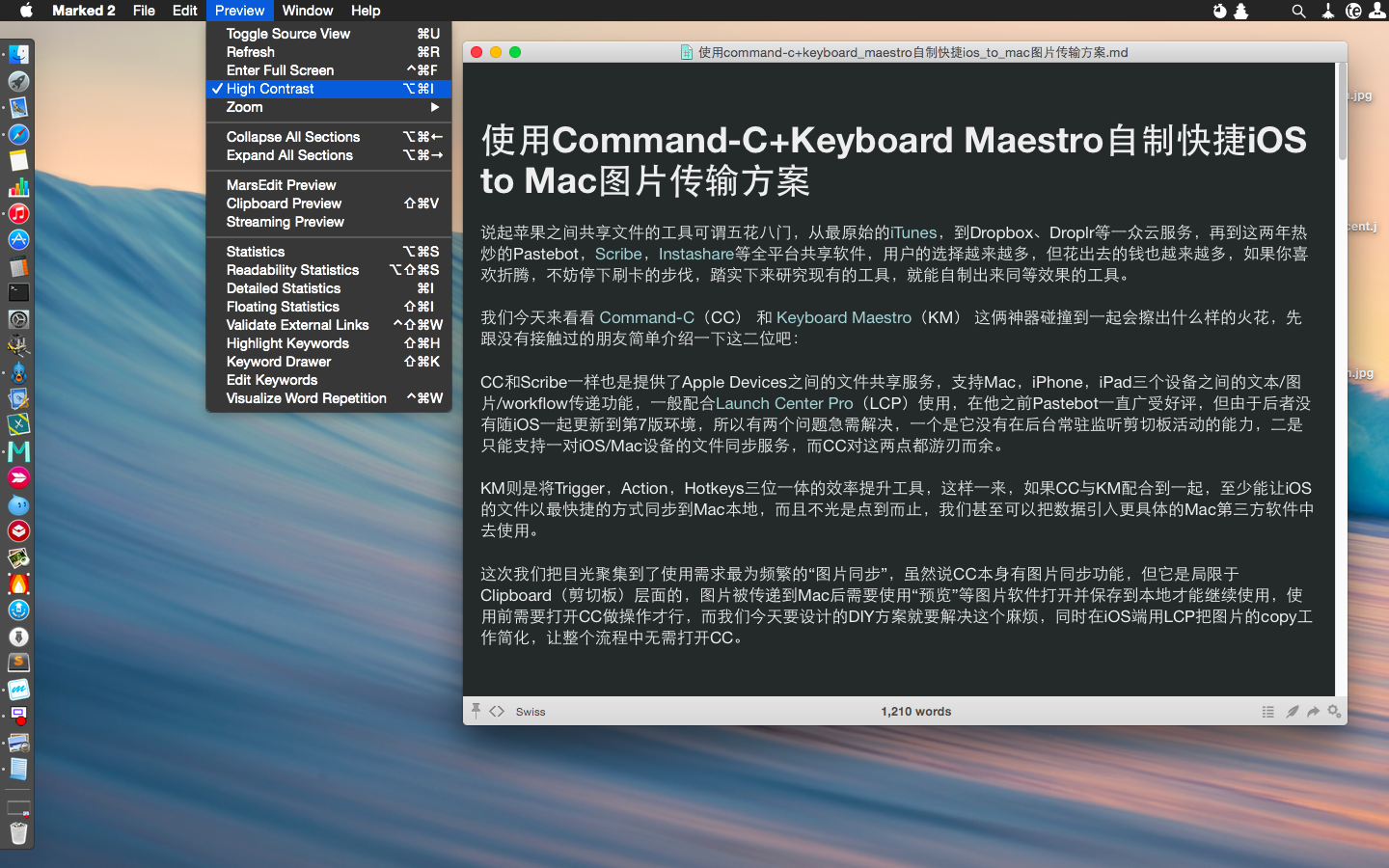Image resolution: width=1389 pixels, height=868 pixels.
Task: Open iTunes from the Dock
Action: 18,213
